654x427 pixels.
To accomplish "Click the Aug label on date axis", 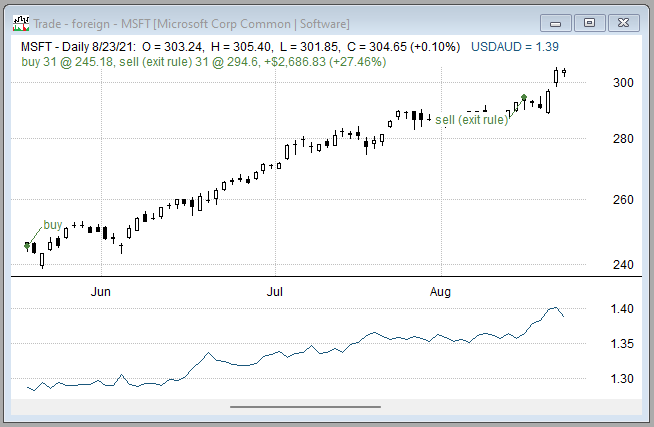I will click(x=441, y=292).
